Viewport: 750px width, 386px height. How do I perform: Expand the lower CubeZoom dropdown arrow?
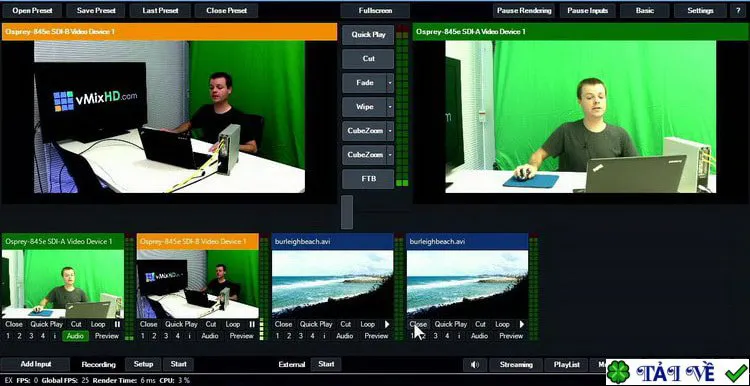tap(390, 154)
